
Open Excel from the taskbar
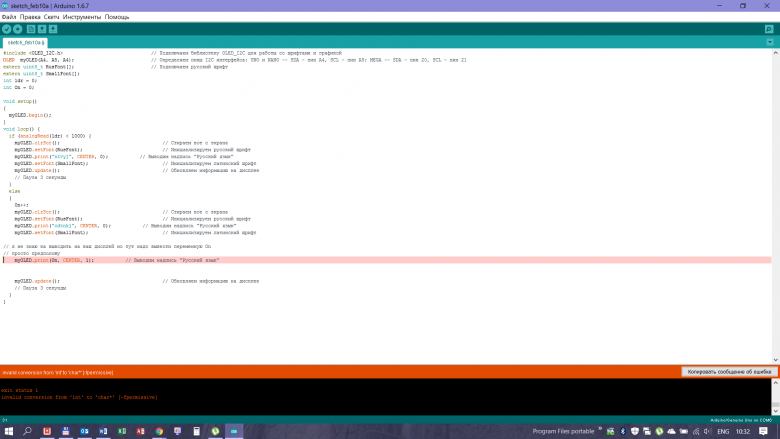pyautogui.click(x=121, y=431)
